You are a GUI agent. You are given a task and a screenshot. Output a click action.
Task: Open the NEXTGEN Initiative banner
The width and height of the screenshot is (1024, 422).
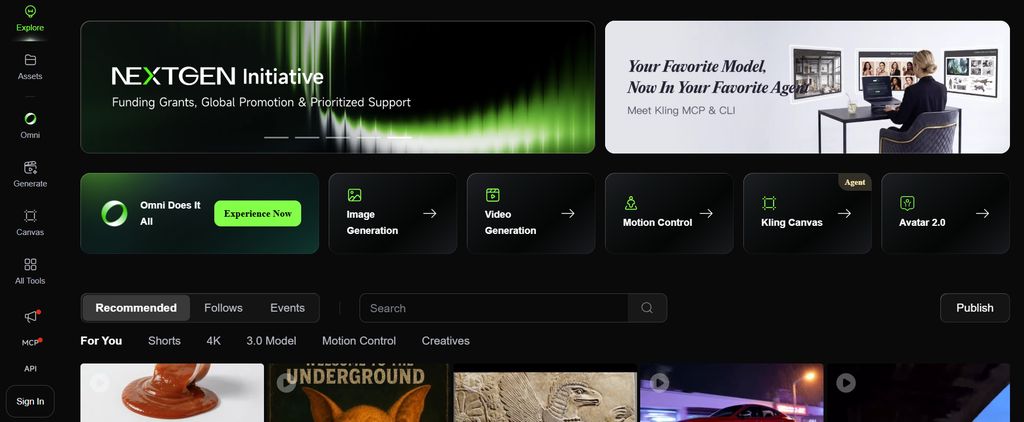coord(338,87)
